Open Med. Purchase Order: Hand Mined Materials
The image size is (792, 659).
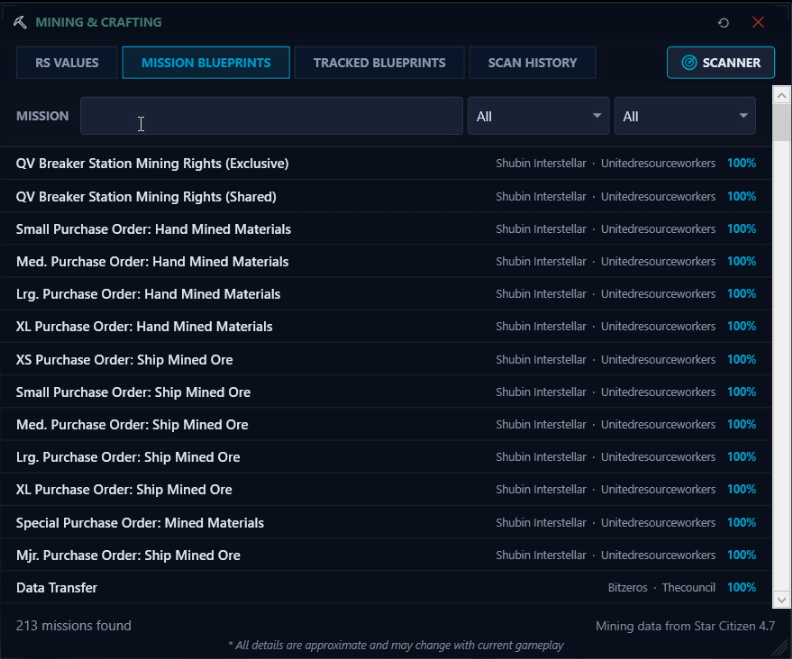tap(386, 262)
